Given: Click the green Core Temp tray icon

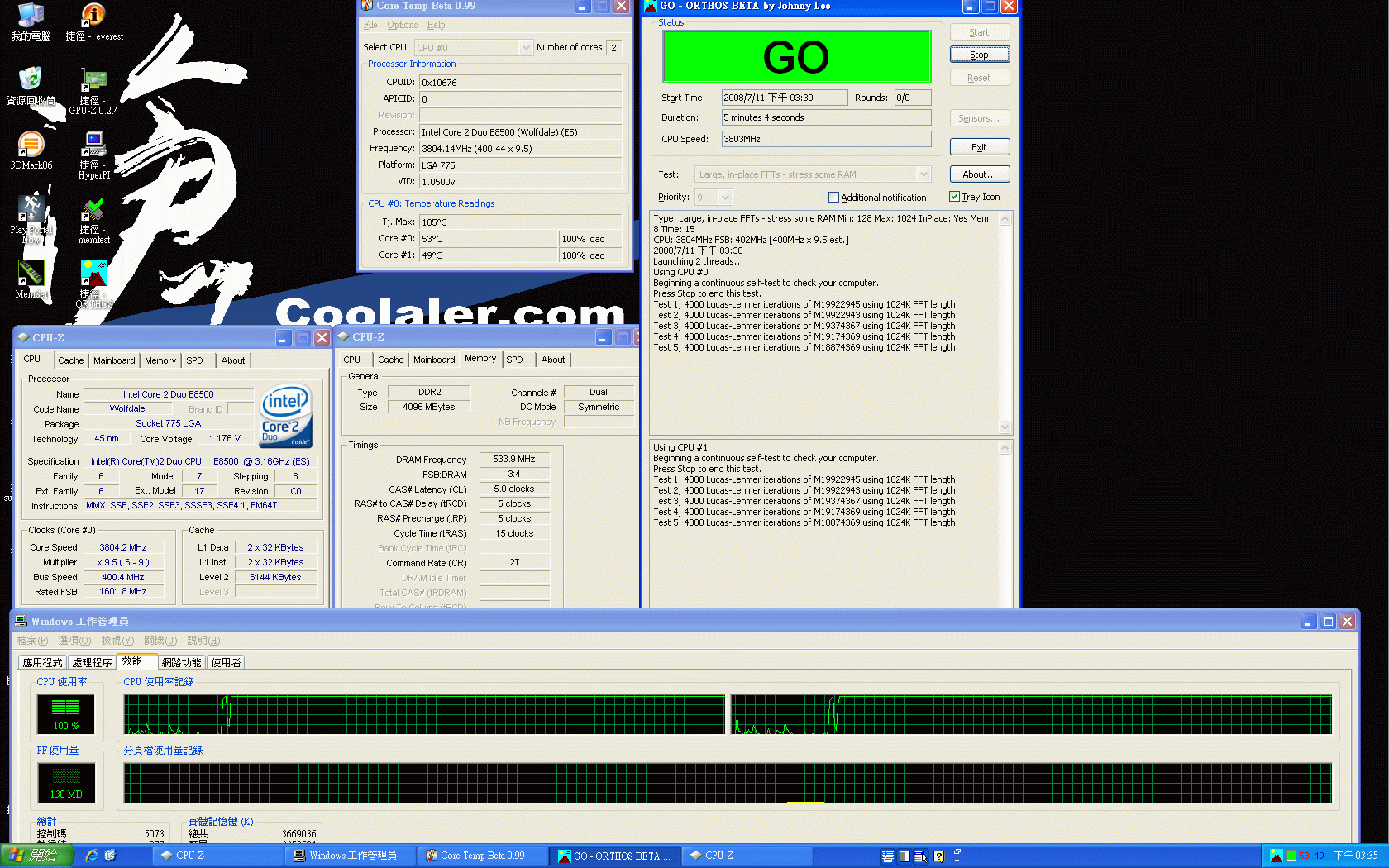Looking at the screenshot, I should point(1291,856).
